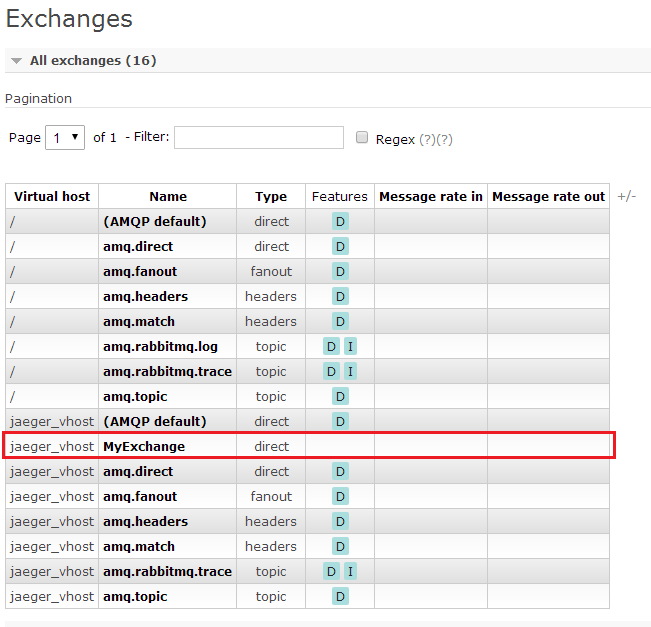This screenshot has width=651, height=627.
Task: Open the first Regex help (?) link
Action: click(427, 140)
